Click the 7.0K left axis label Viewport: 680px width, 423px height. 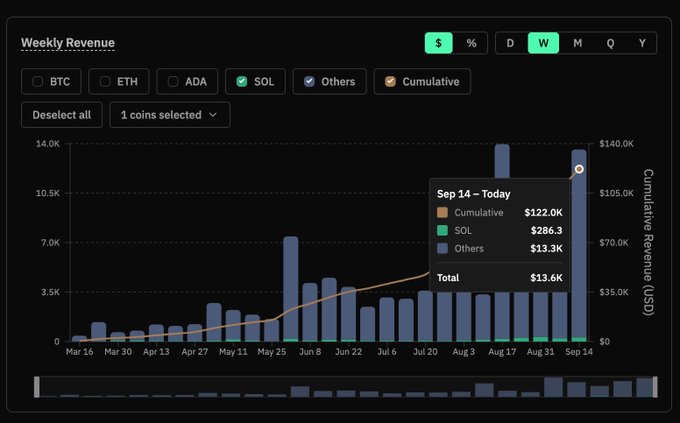pos(50,243)
